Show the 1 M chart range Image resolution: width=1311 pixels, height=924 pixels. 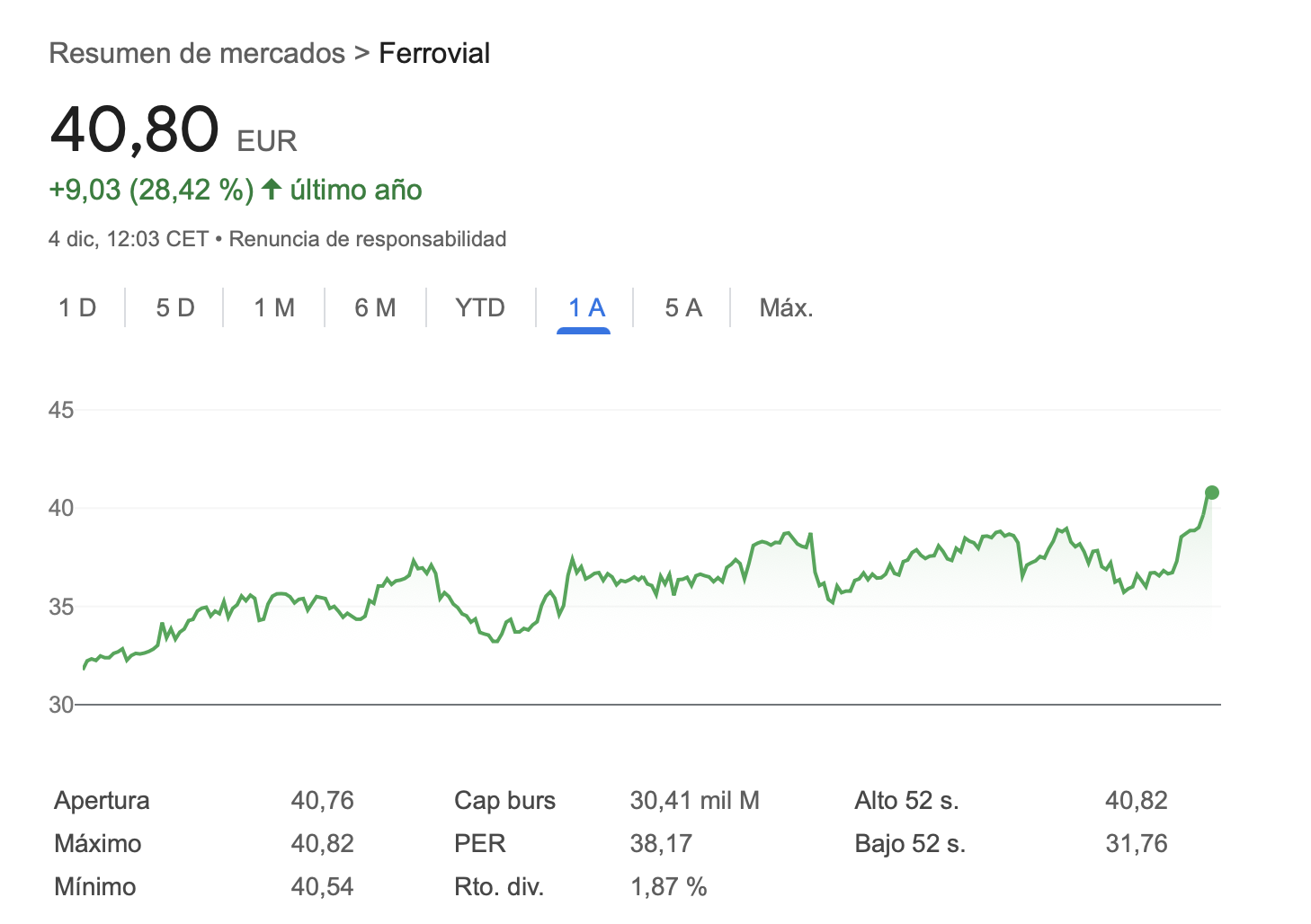click(274, 308)
